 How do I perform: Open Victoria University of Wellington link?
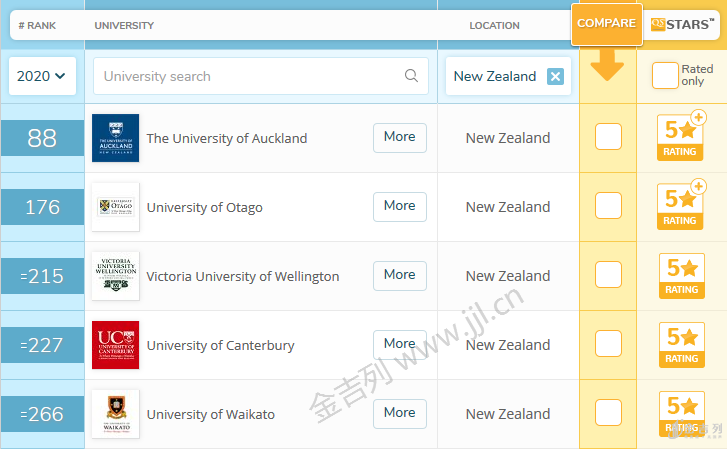tap(243, 276)
